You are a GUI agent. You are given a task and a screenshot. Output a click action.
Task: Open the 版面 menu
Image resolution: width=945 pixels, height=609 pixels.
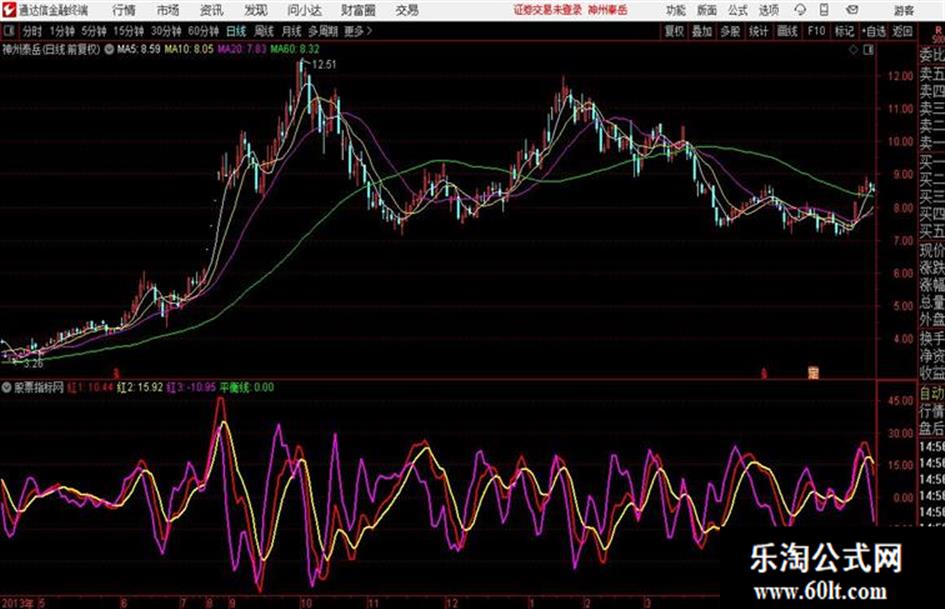[707, 10]
